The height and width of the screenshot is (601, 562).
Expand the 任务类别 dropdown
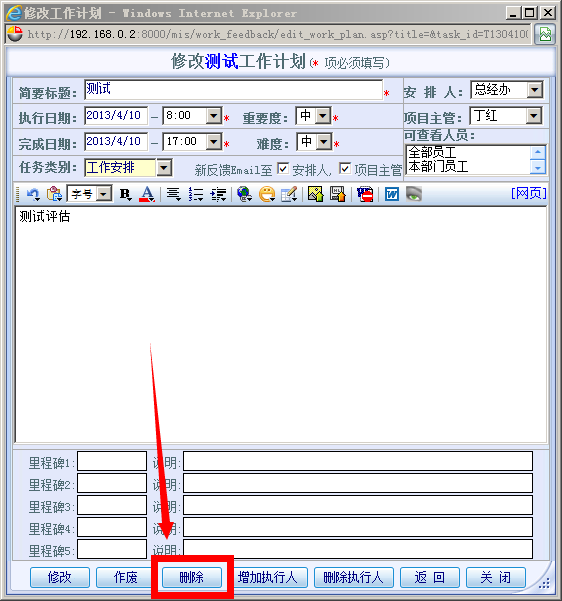[164, 167]
